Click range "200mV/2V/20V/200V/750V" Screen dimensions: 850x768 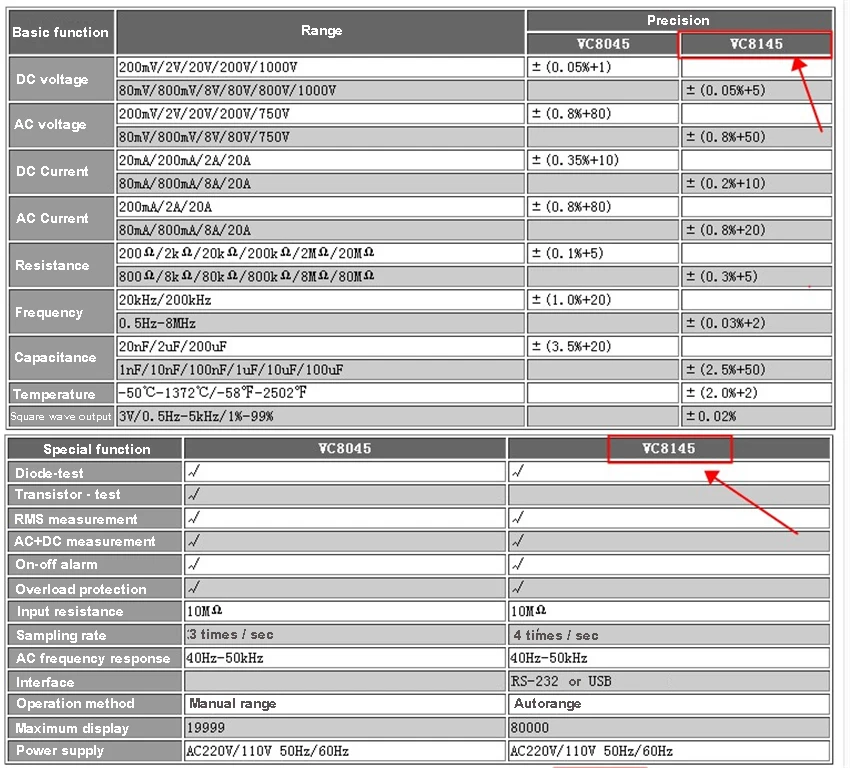pos(321,114)
